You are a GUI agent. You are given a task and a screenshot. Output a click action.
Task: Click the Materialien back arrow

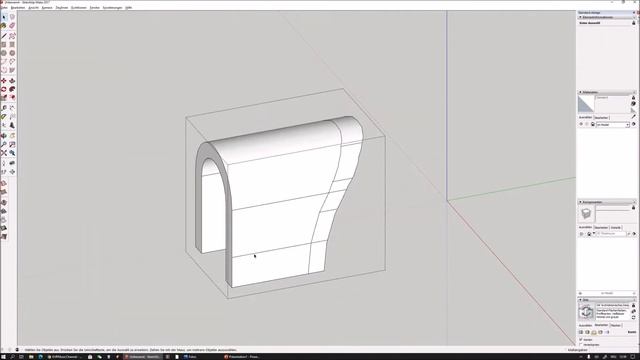[x=581, y=124]
